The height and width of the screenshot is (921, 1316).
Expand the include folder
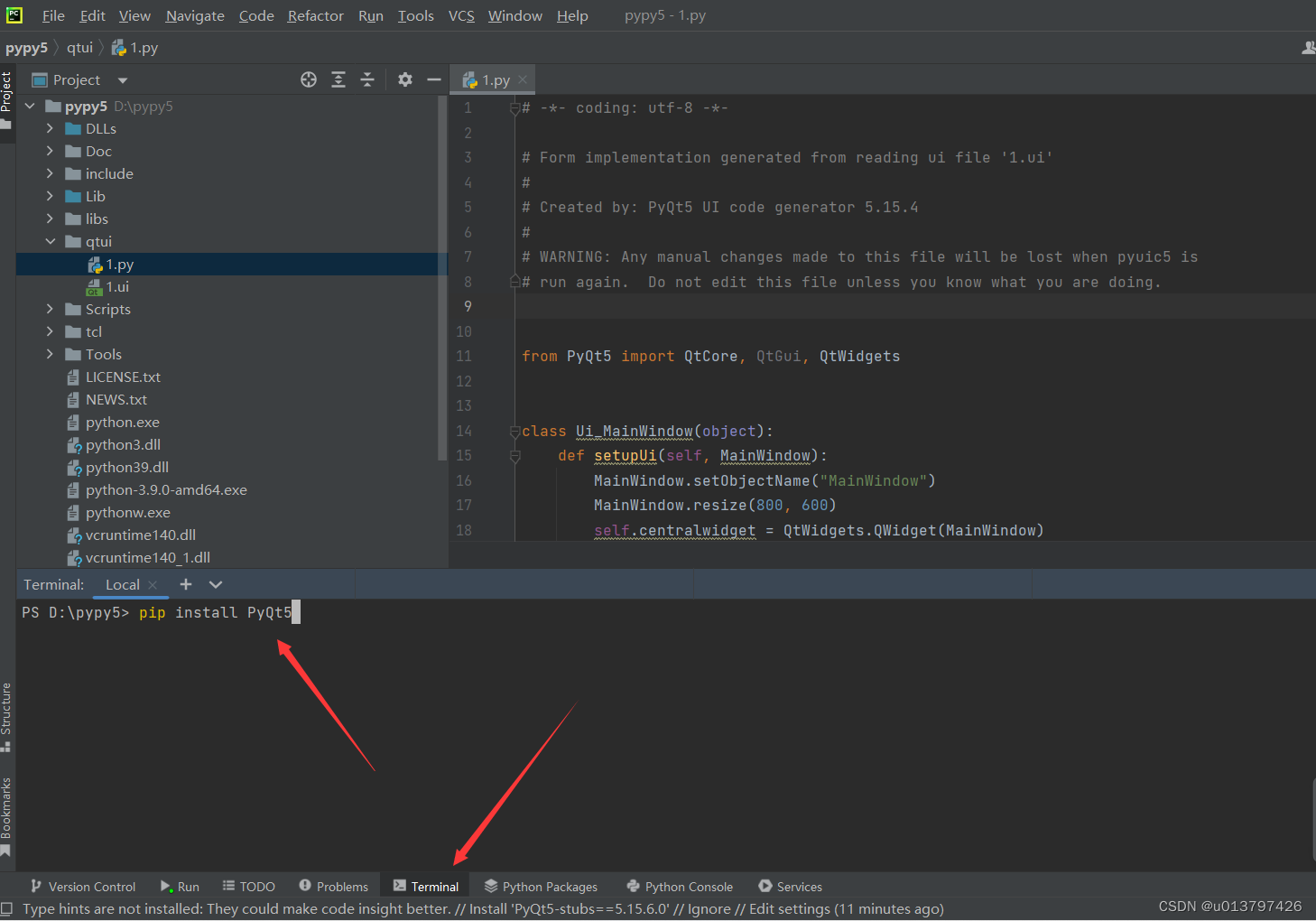point(50,173)
